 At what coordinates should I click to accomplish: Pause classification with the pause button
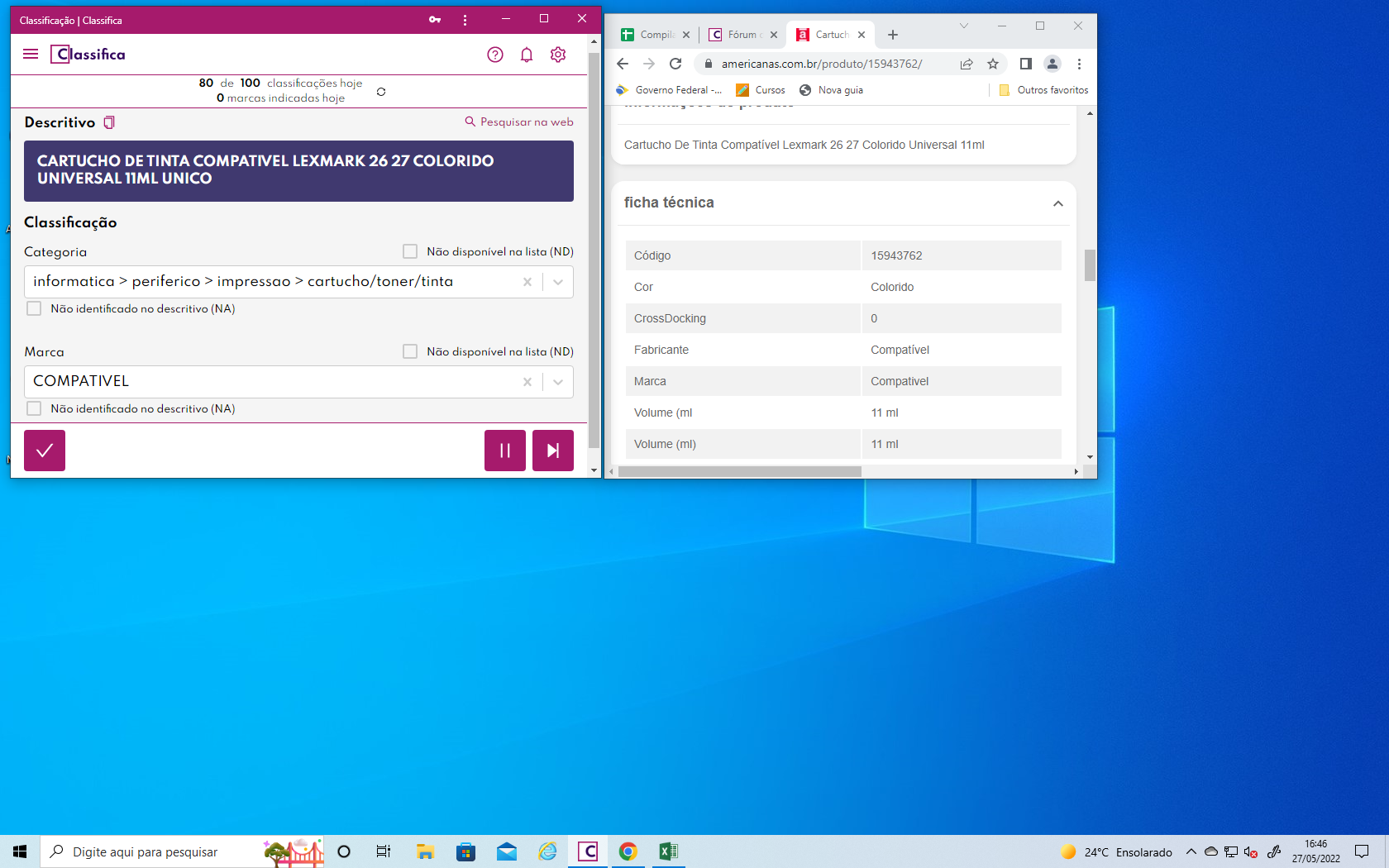(x=504, y=451)
